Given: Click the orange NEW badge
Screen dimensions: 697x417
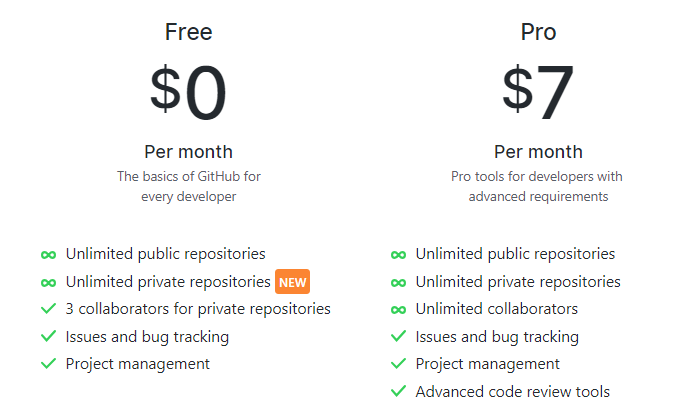Looking at the screenshot, I should (x=292, y=283).
